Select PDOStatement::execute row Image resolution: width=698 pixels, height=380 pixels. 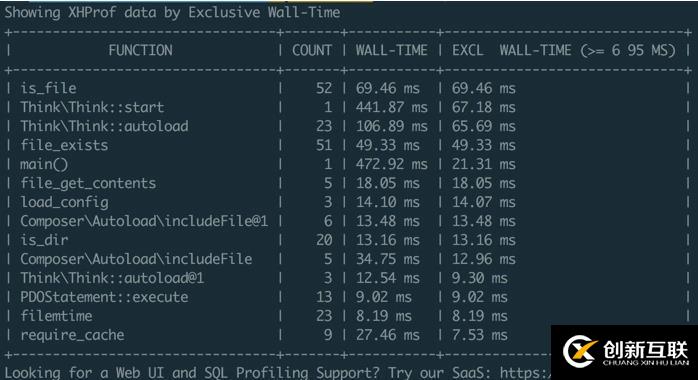coord(349,297)
